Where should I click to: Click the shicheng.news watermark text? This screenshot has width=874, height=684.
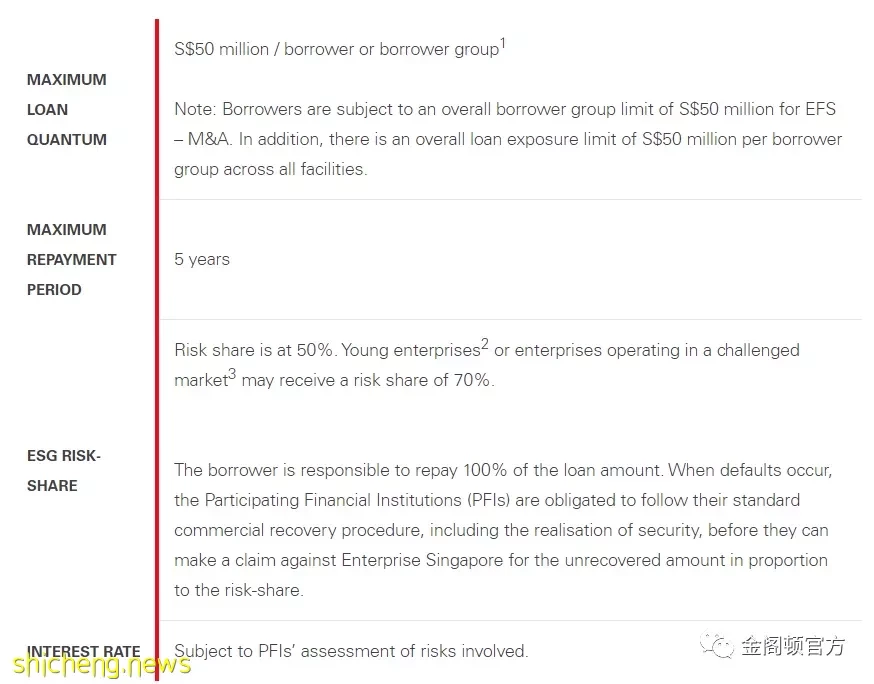(102, 664)
